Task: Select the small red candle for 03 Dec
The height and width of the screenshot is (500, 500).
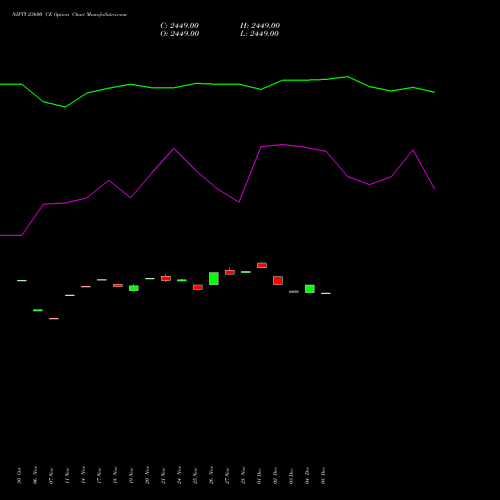Action: (x=294, y=292)
